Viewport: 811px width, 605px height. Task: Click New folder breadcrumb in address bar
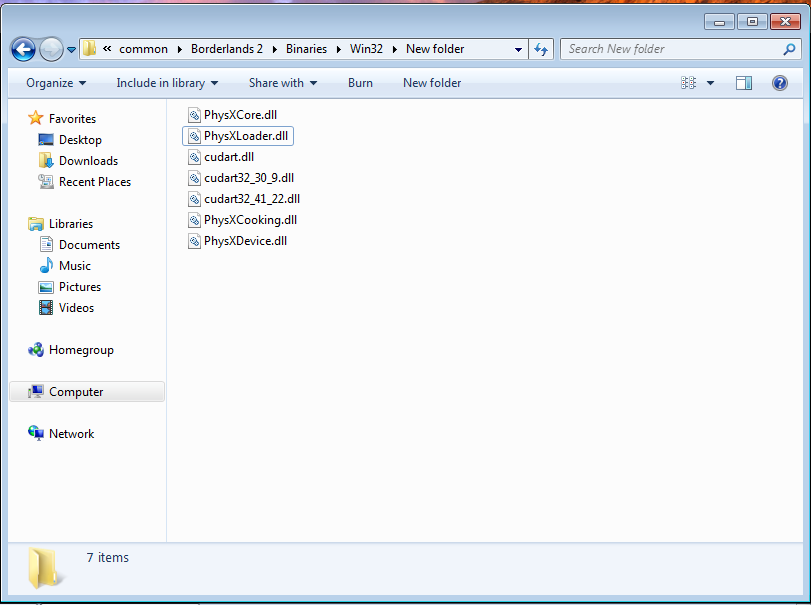(x=435, y=49)
